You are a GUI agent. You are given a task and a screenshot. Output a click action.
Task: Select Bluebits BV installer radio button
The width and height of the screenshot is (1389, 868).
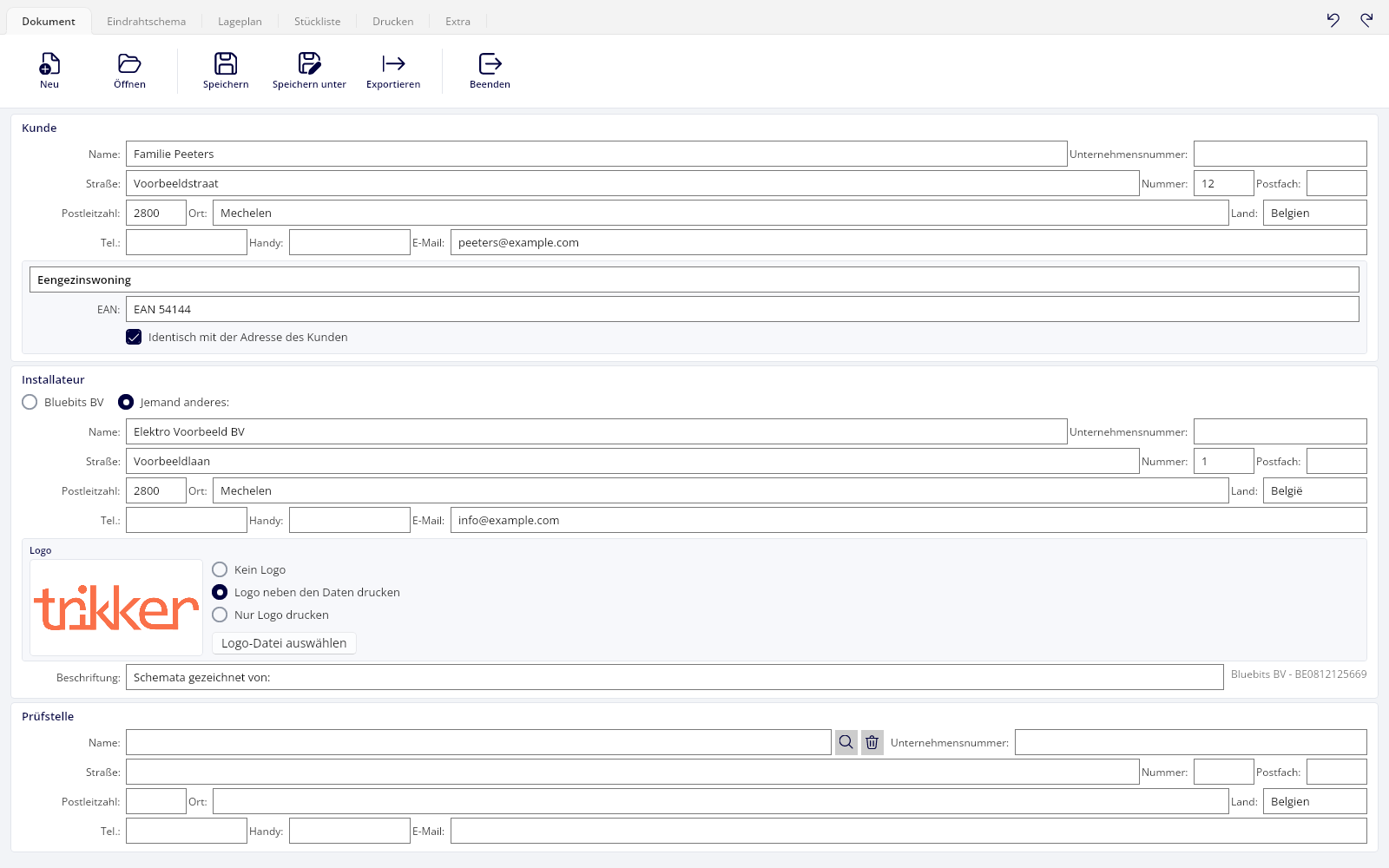[30, 402]
